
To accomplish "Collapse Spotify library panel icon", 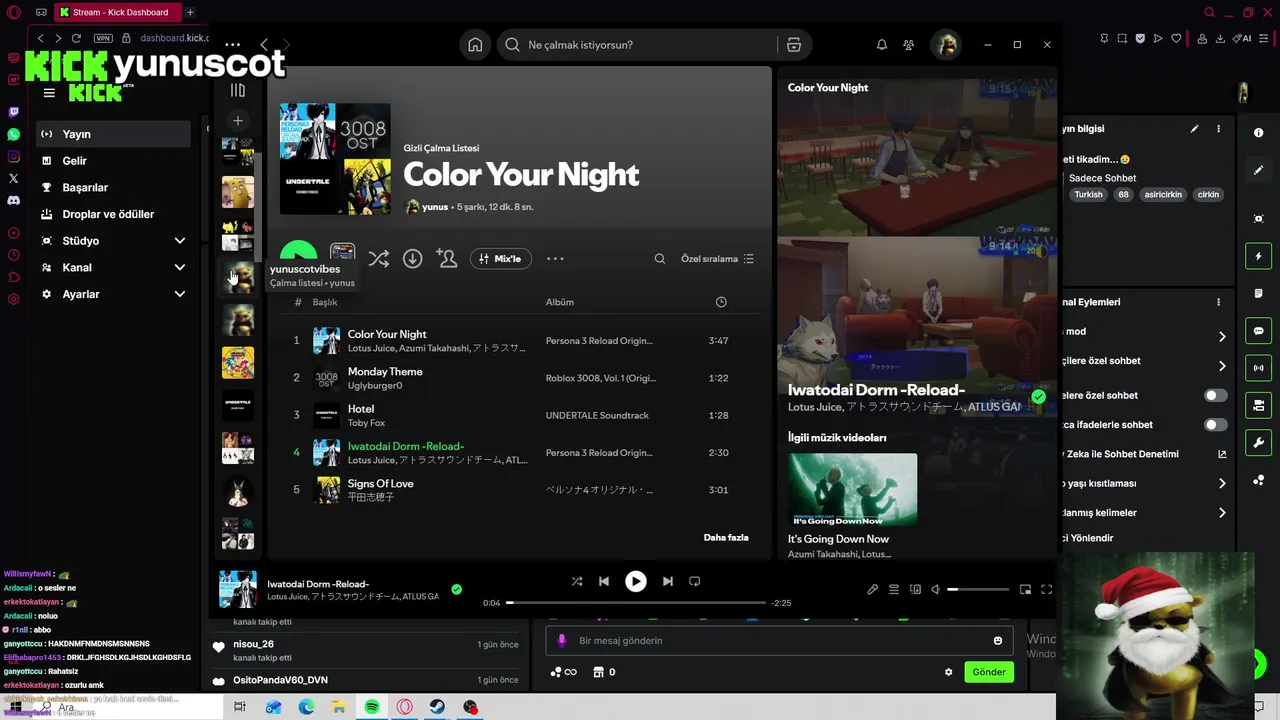I will pos(238,90).
